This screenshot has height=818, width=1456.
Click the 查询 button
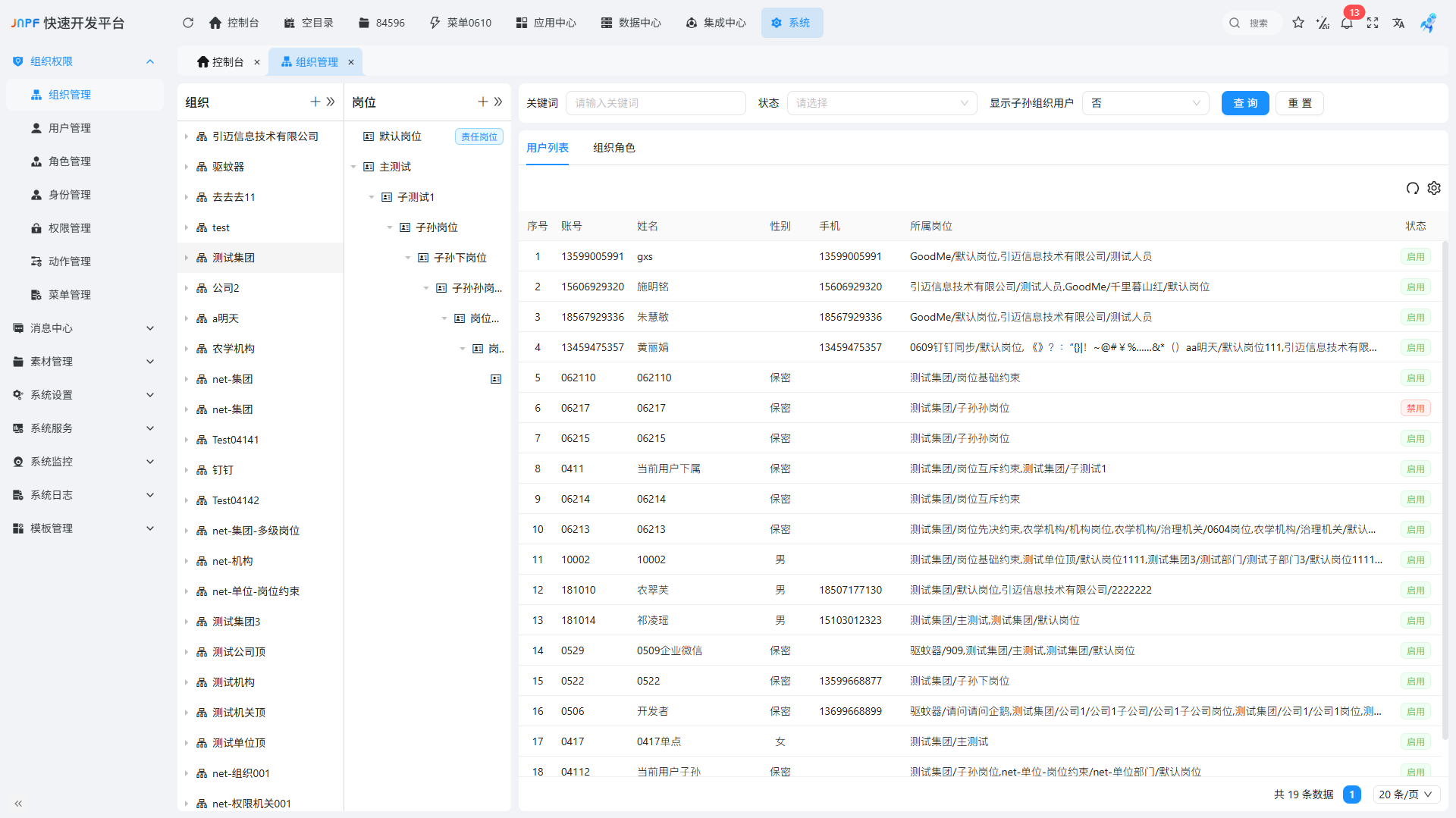[x=1245, y=103]
